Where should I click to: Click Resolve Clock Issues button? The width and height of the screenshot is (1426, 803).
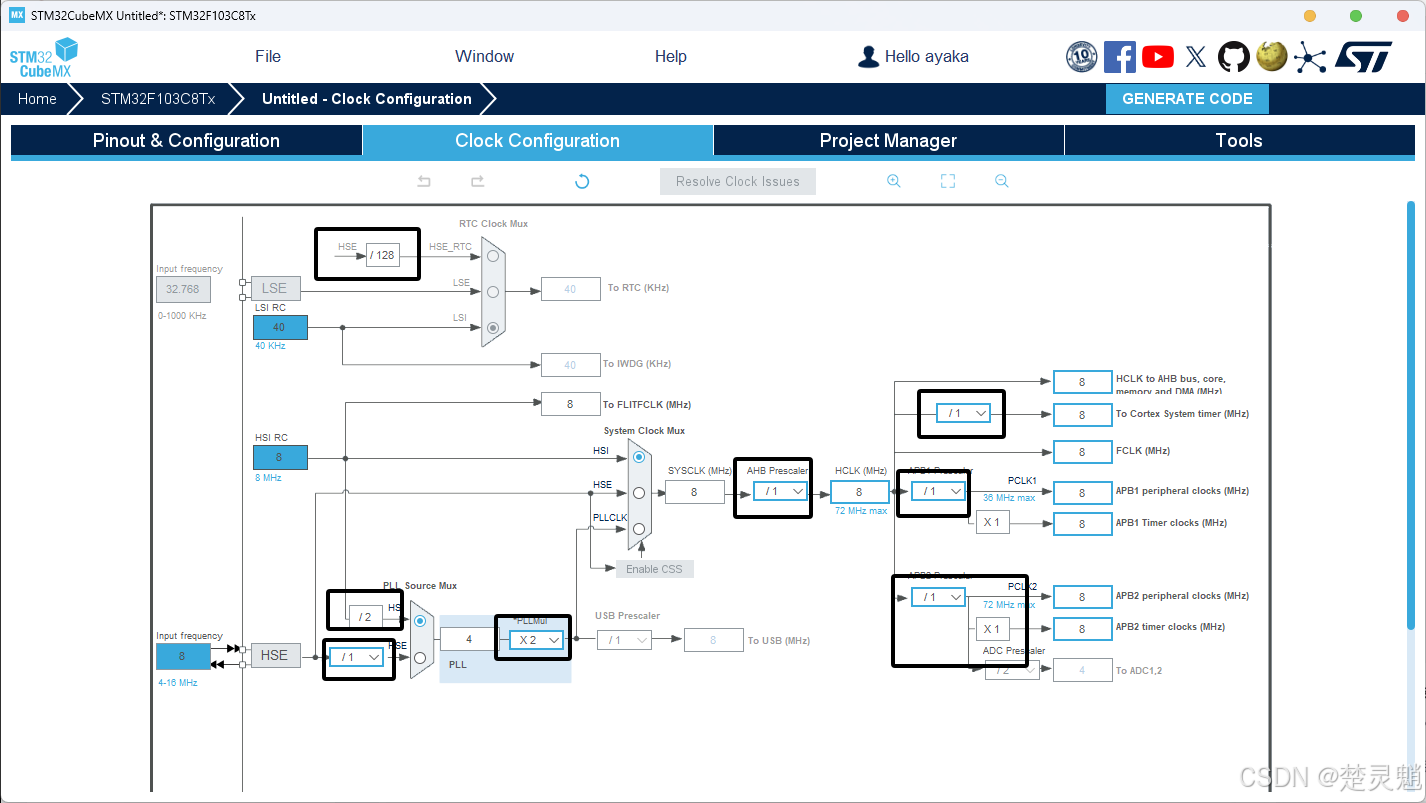coord(738,181)
